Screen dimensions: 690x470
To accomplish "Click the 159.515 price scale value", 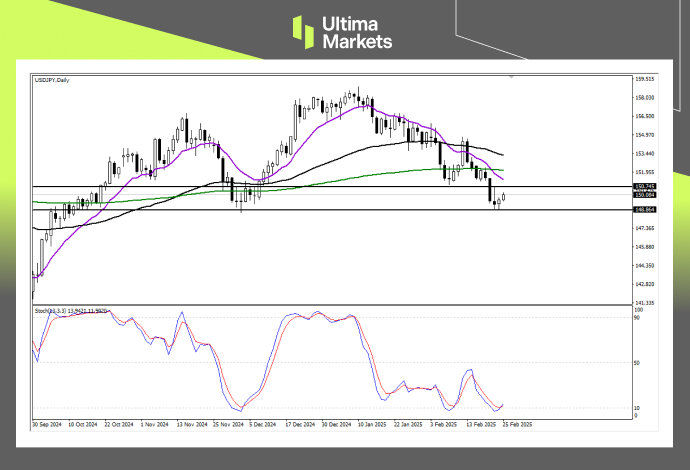I will tap(643, 79).
